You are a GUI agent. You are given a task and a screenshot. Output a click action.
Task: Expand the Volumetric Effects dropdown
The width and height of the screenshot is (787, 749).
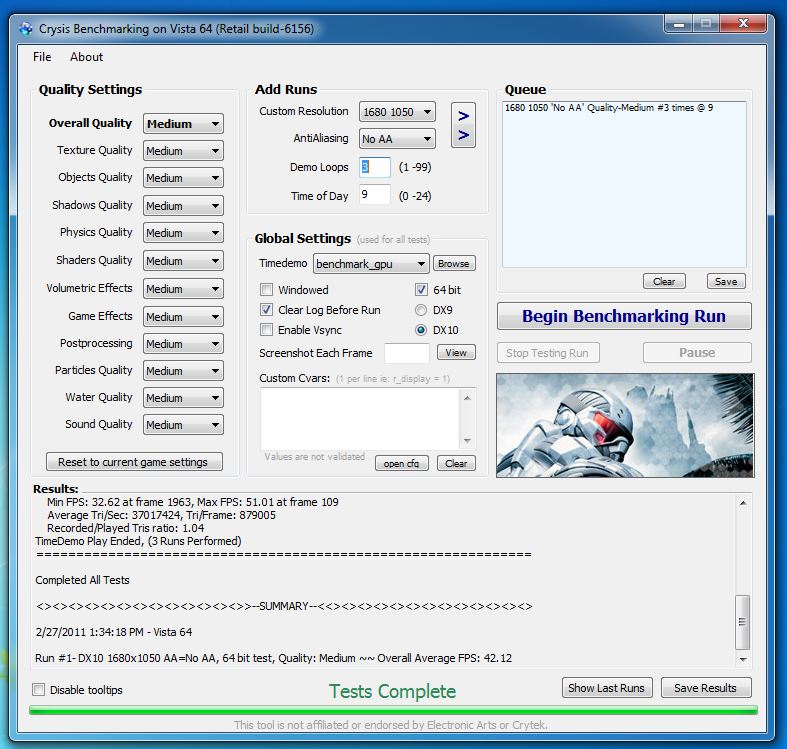click(183, 289)
